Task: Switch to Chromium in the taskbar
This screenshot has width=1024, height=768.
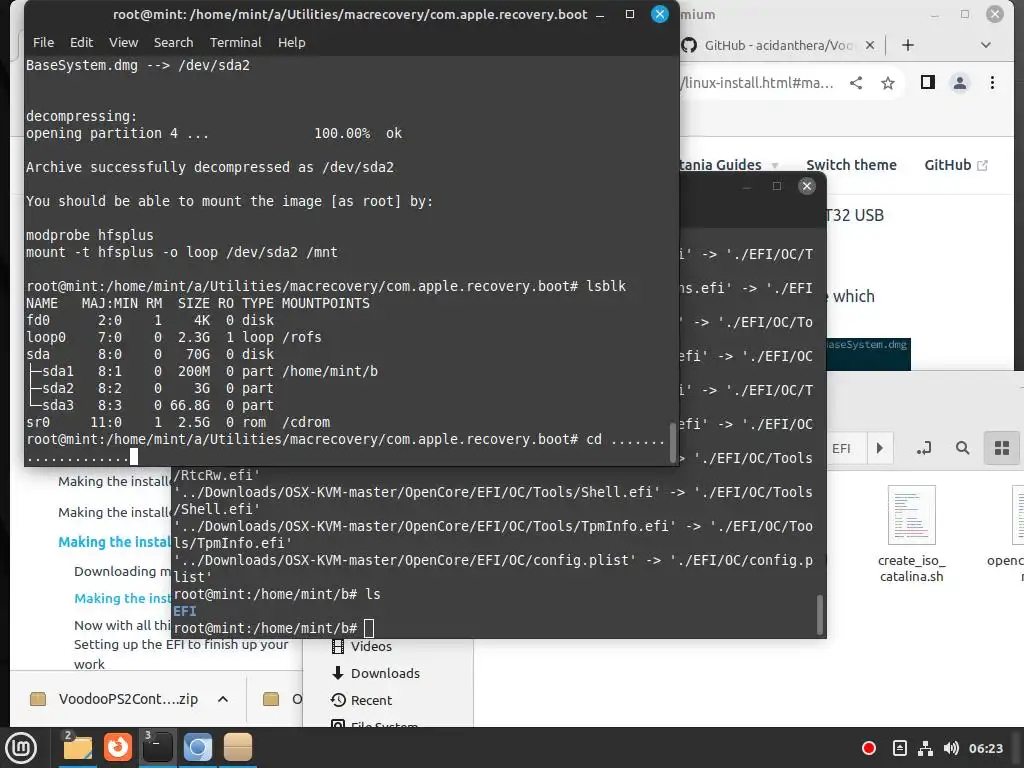Action: (x=198, y=748)
